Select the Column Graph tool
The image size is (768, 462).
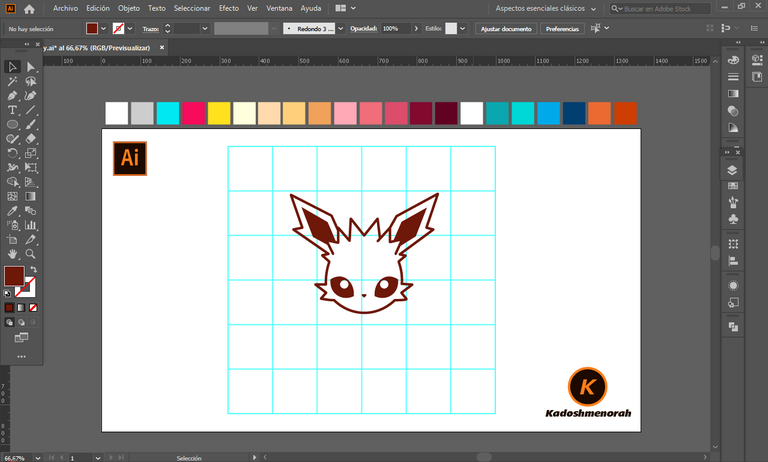[x=30, y=225]
